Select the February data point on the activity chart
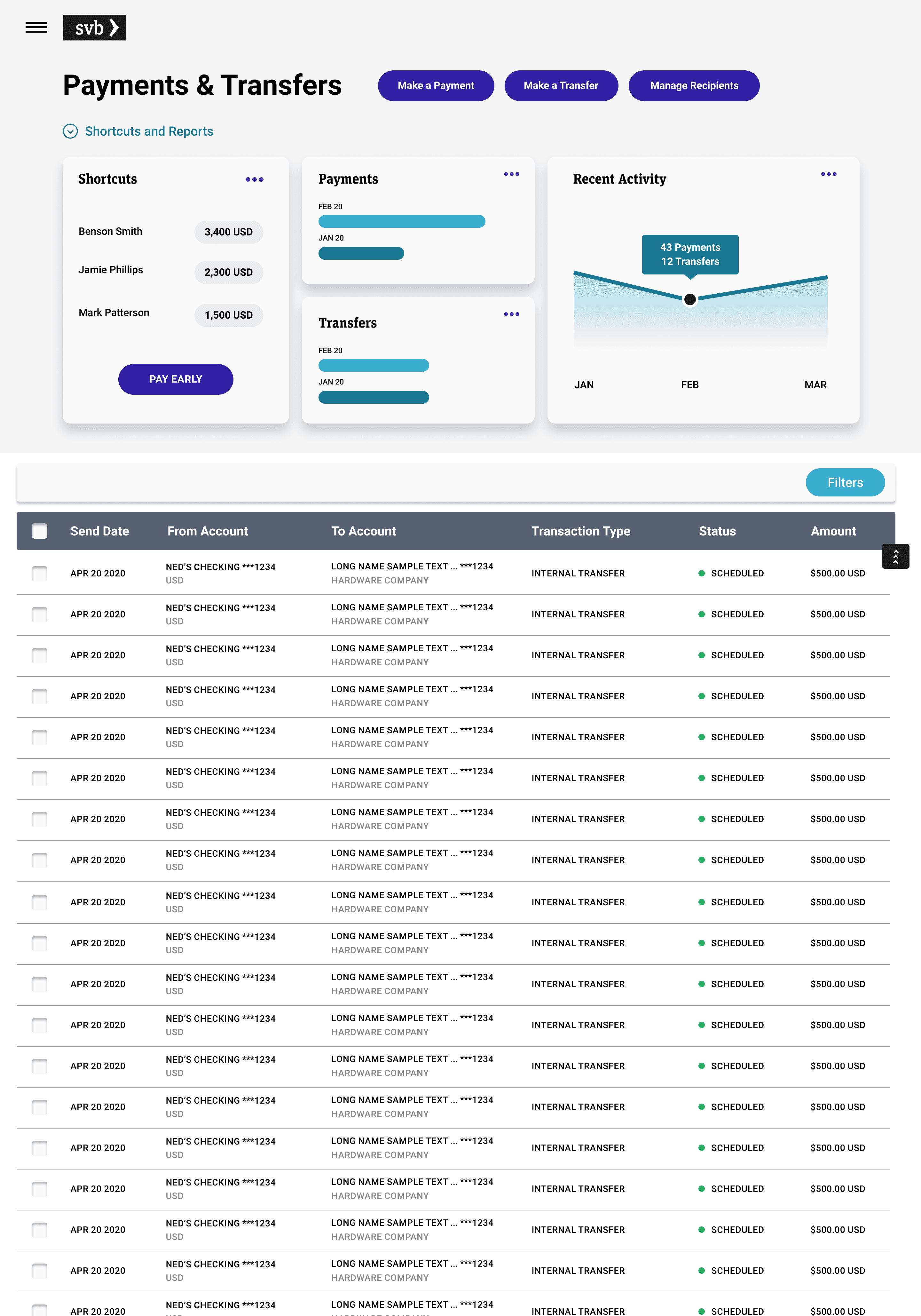 690,299
